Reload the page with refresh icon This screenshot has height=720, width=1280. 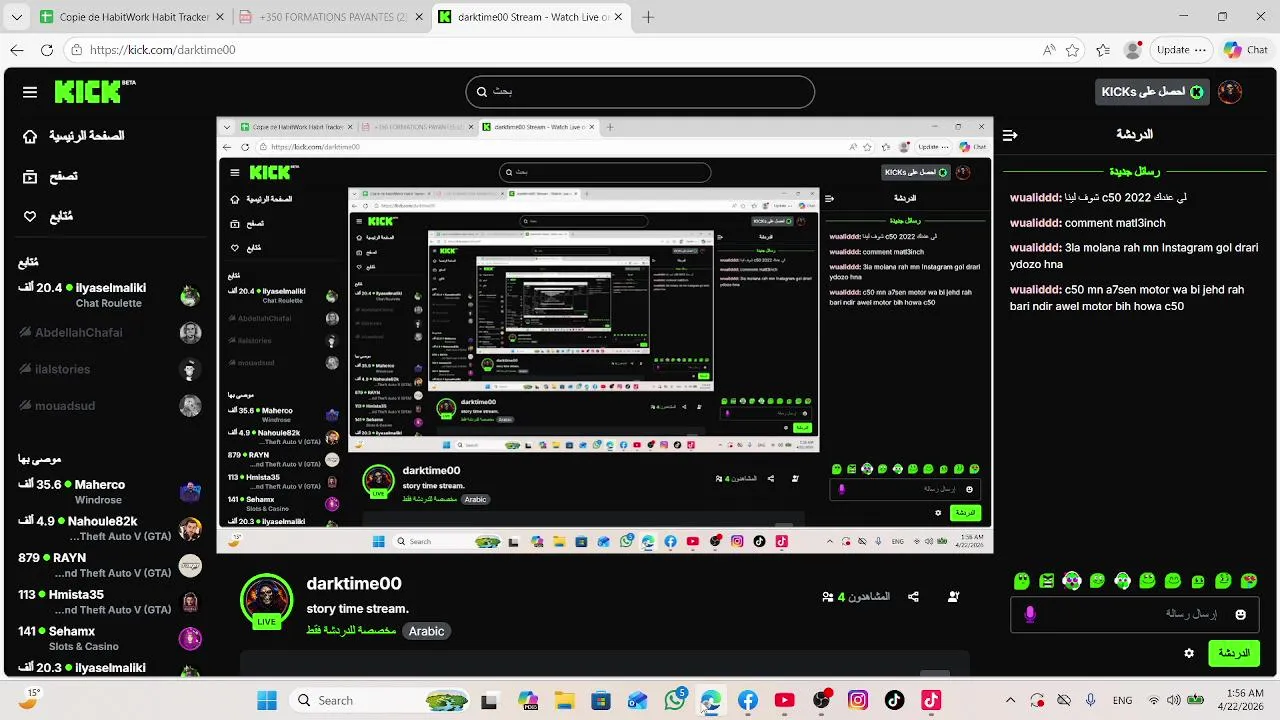[x=47, y=50]
